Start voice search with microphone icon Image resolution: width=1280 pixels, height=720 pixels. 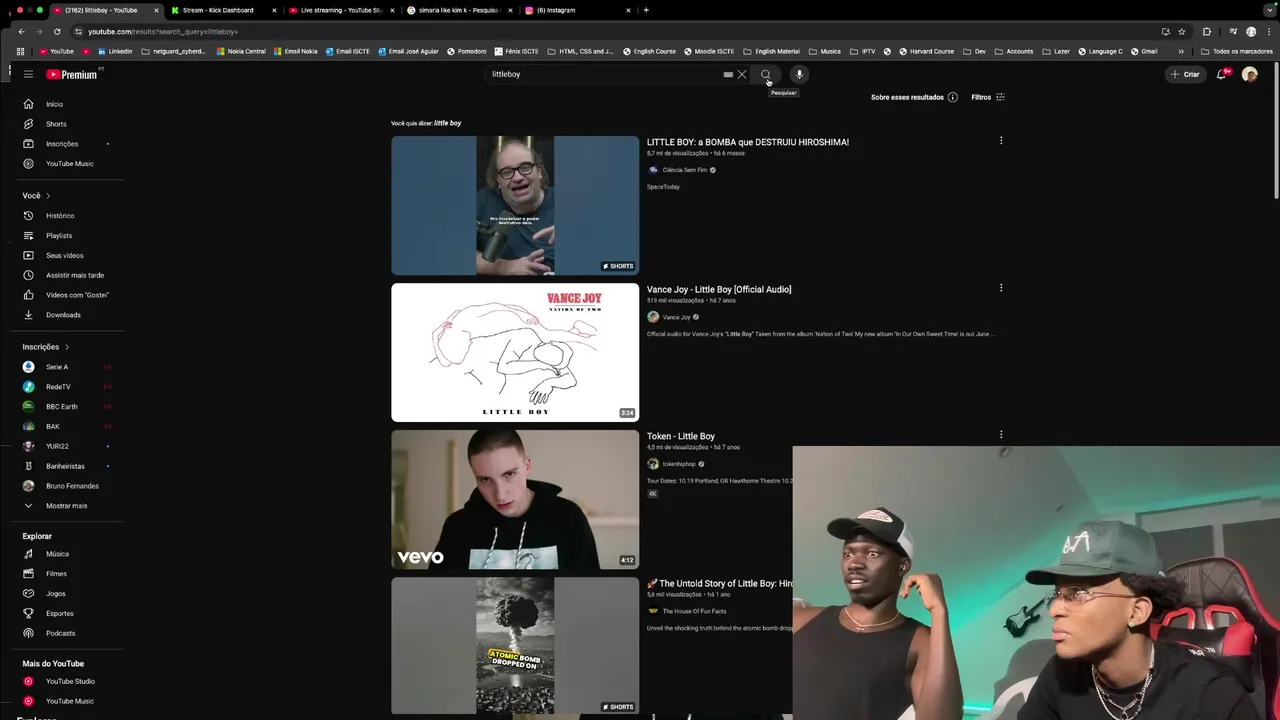tap(799, 74)
